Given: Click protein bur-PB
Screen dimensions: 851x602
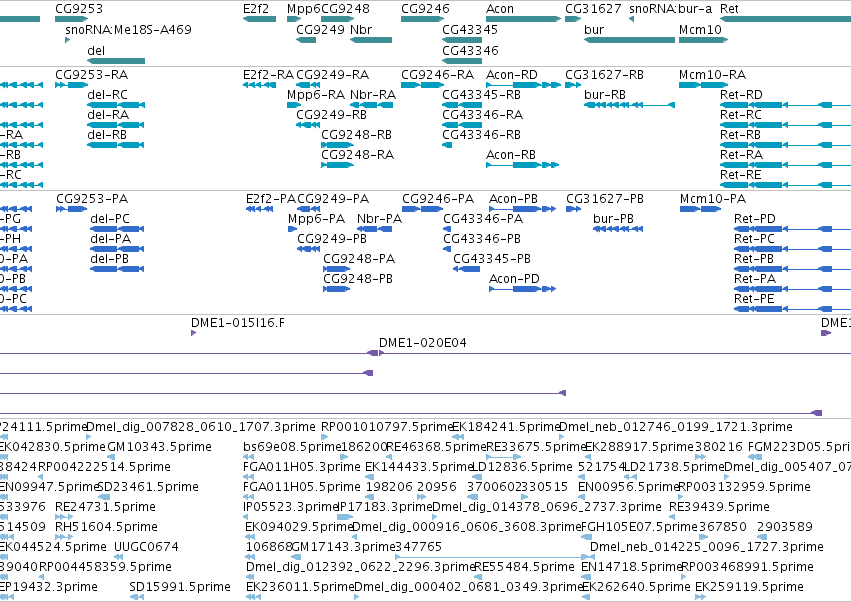Looking at the screenshot, I should [x=618, y=229].
